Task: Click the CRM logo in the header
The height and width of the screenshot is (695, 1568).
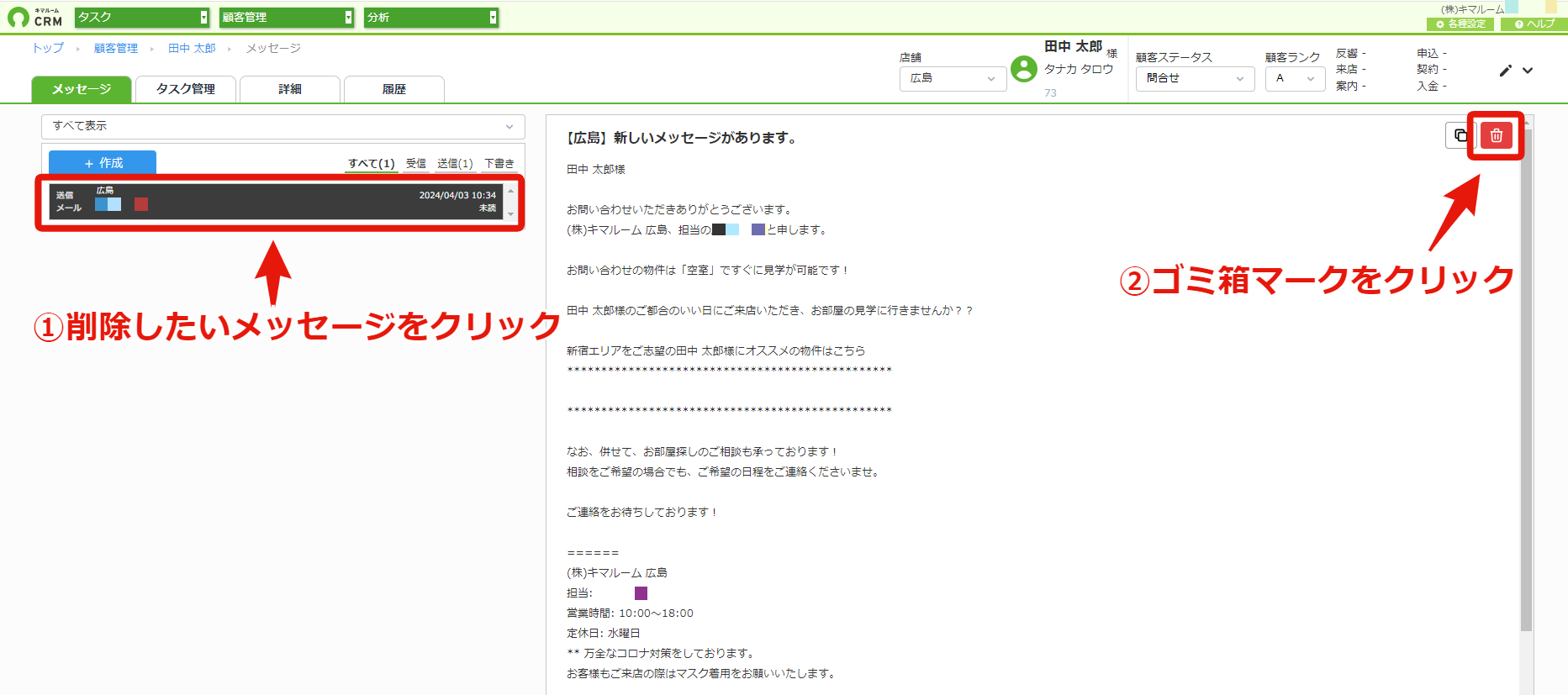Action: click(x=35, y=17)
